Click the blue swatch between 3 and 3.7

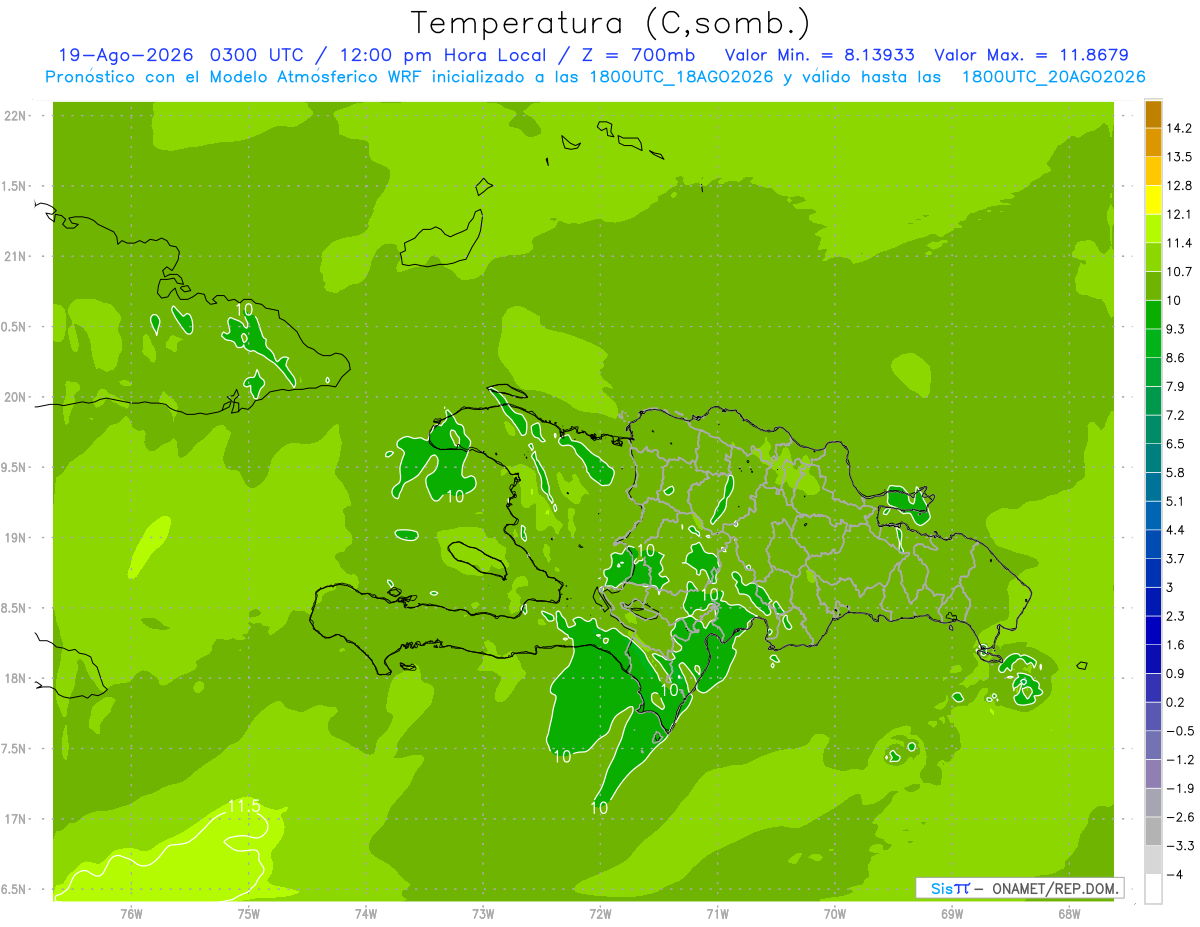click(1153, 573)
